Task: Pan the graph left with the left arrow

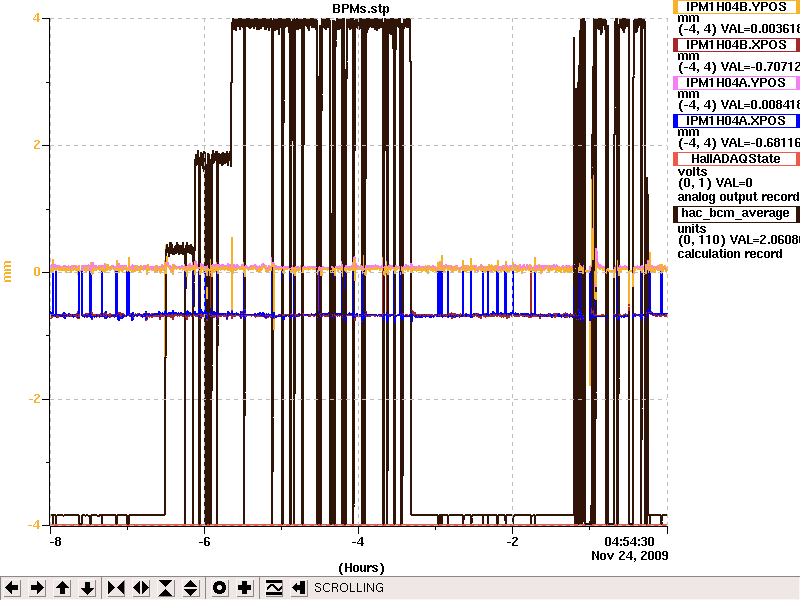Action: click(12, 588)
